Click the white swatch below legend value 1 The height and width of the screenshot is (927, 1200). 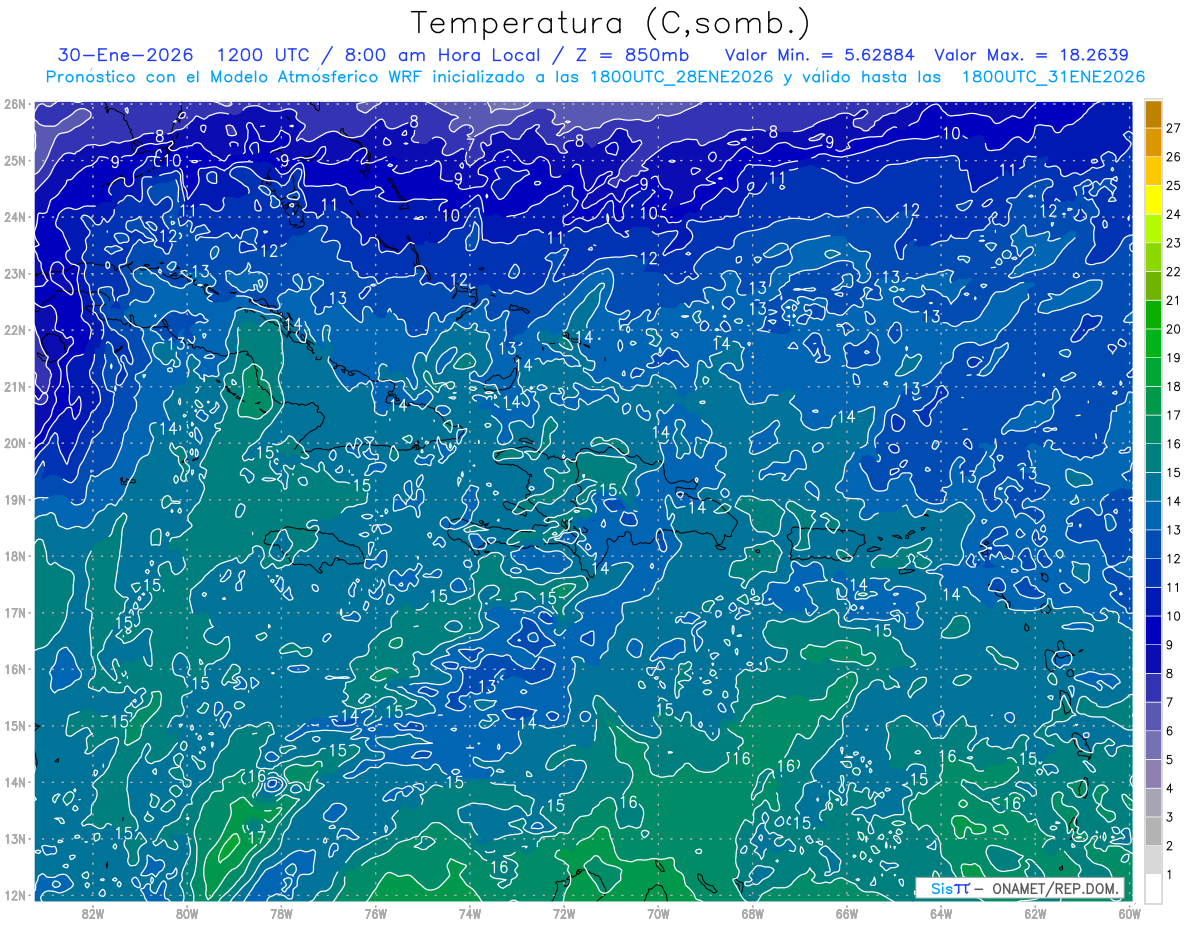1153,888
